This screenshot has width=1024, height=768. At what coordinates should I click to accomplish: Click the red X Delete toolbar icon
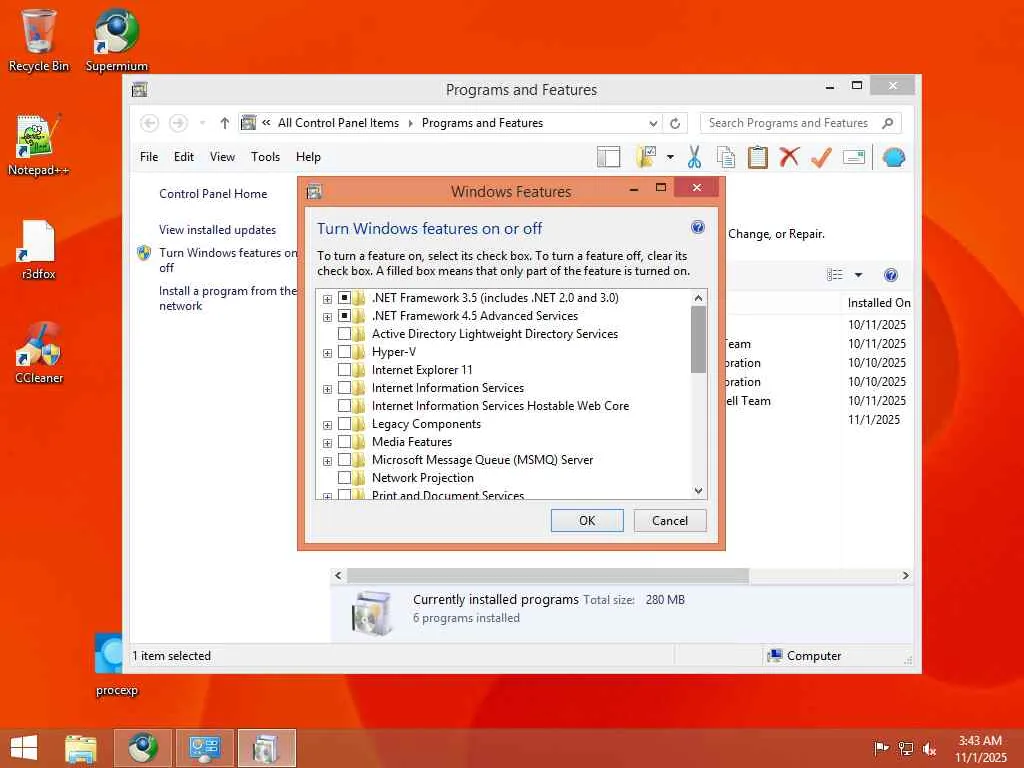[790, 157]
